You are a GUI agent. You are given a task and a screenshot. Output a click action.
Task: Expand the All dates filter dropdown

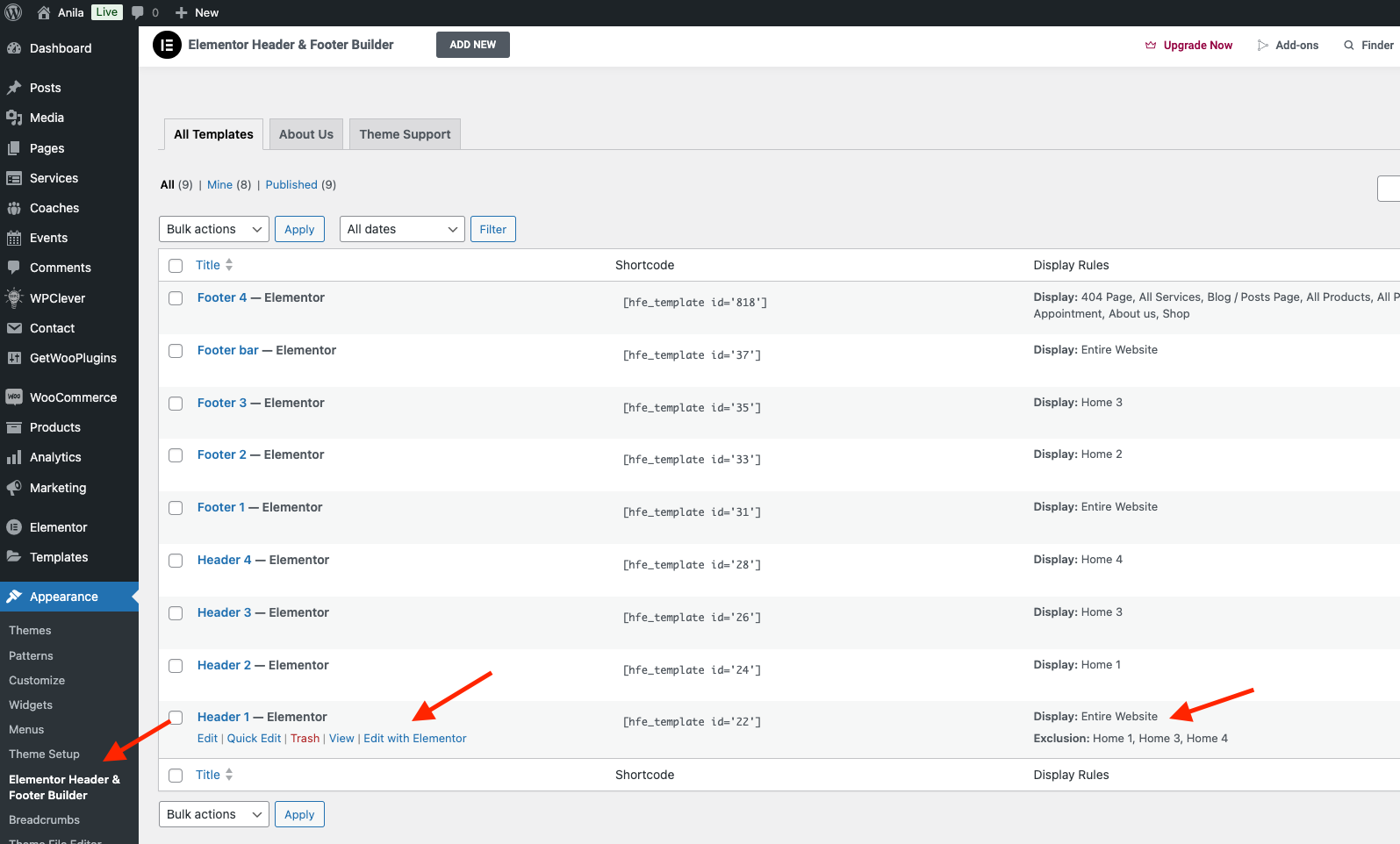click(x=402, y=229)
